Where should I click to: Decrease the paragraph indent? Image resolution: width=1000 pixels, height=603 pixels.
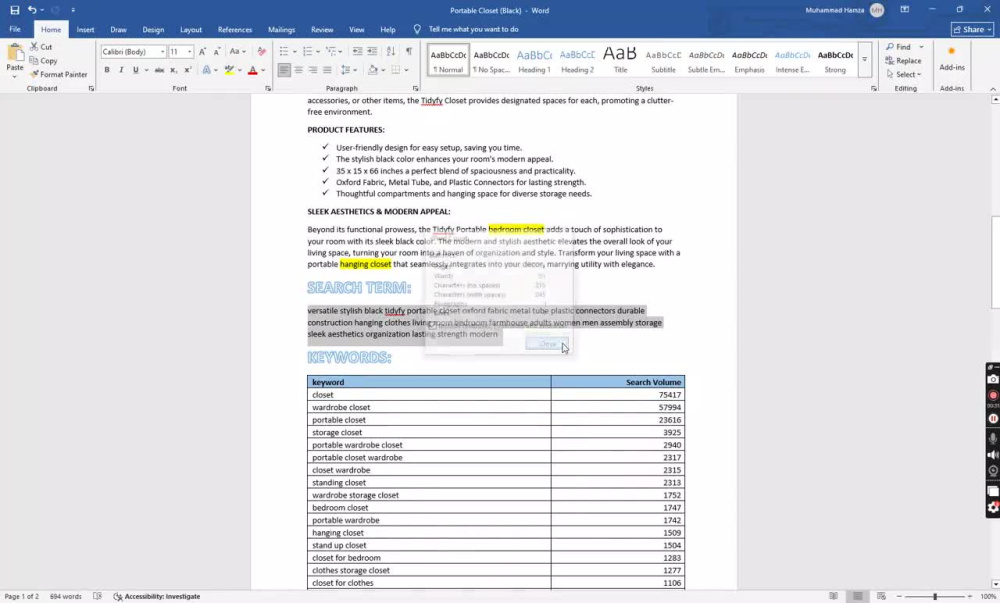pos(358,52)
